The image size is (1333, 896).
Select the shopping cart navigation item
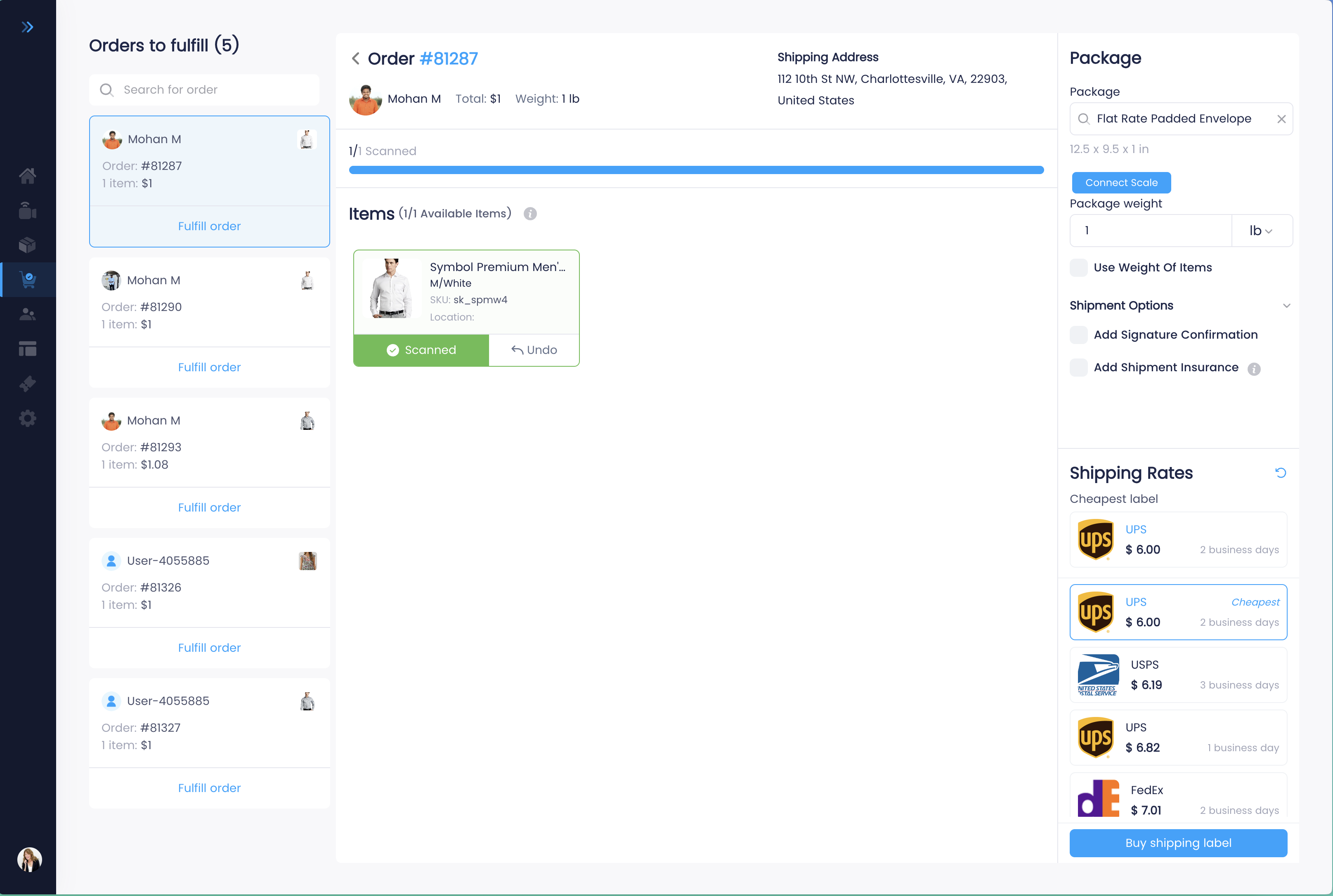coord(27,279)
